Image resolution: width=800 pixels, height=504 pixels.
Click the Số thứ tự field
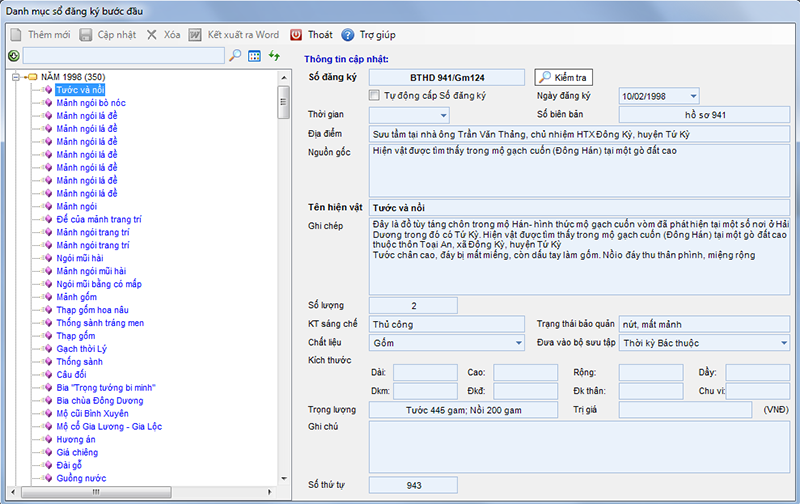click(413, 485)
